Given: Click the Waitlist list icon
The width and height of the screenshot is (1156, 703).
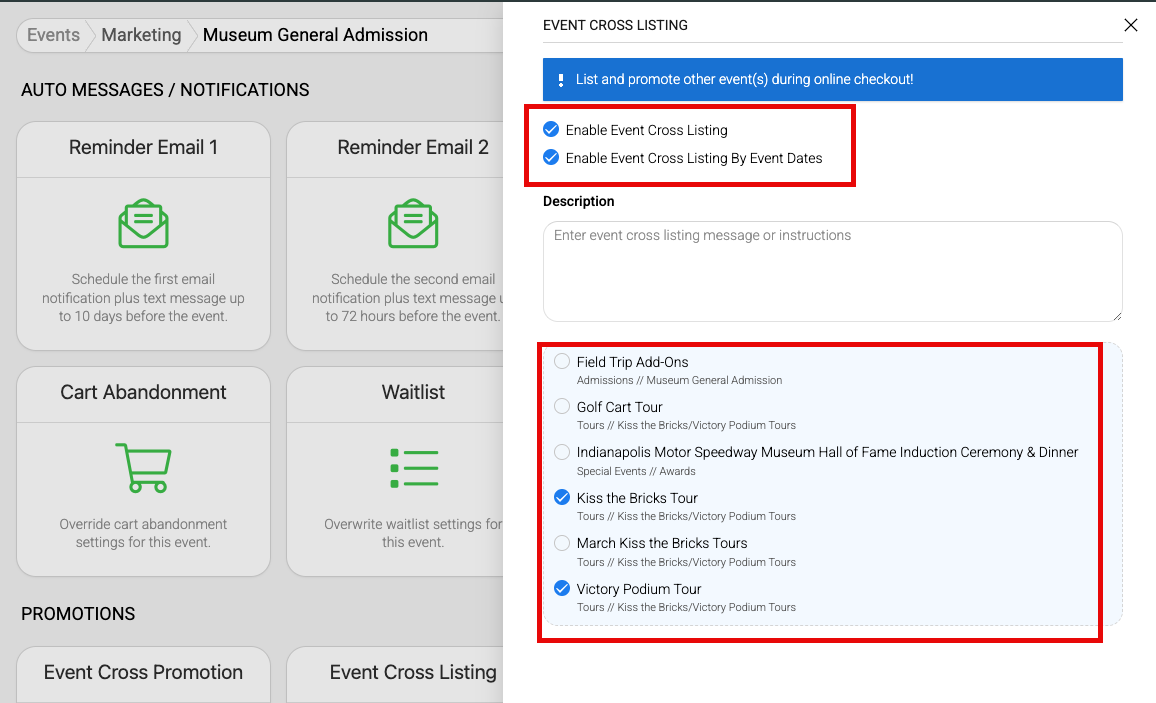Looking at the screenshot, I should coord(414,468).
